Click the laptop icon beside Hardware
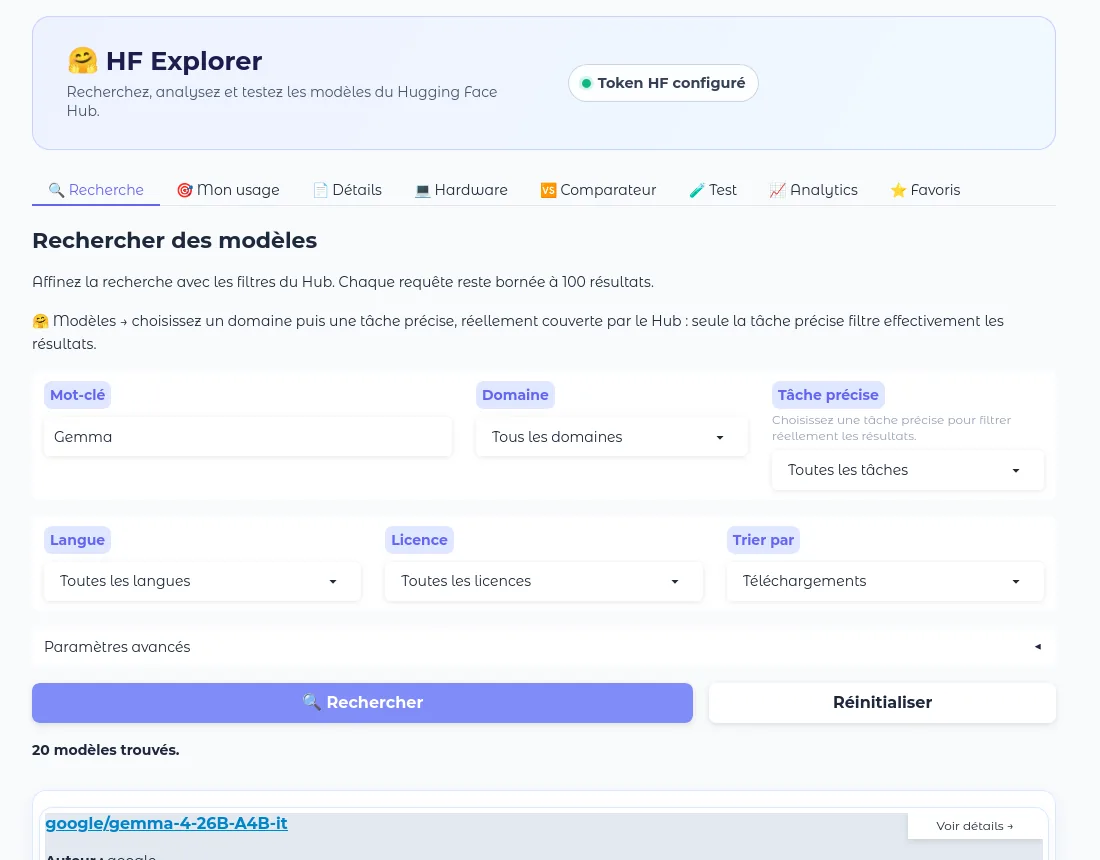Screen dimensions: 1100x860 pyautogui.click(x=422, y=190)
